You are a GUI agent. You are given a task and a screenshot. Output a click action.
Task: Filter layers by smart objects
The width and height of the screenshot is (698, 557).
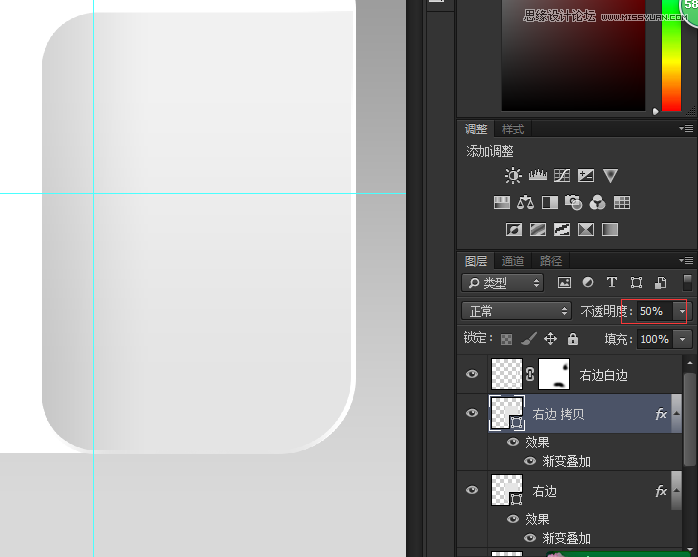[660, 283]
